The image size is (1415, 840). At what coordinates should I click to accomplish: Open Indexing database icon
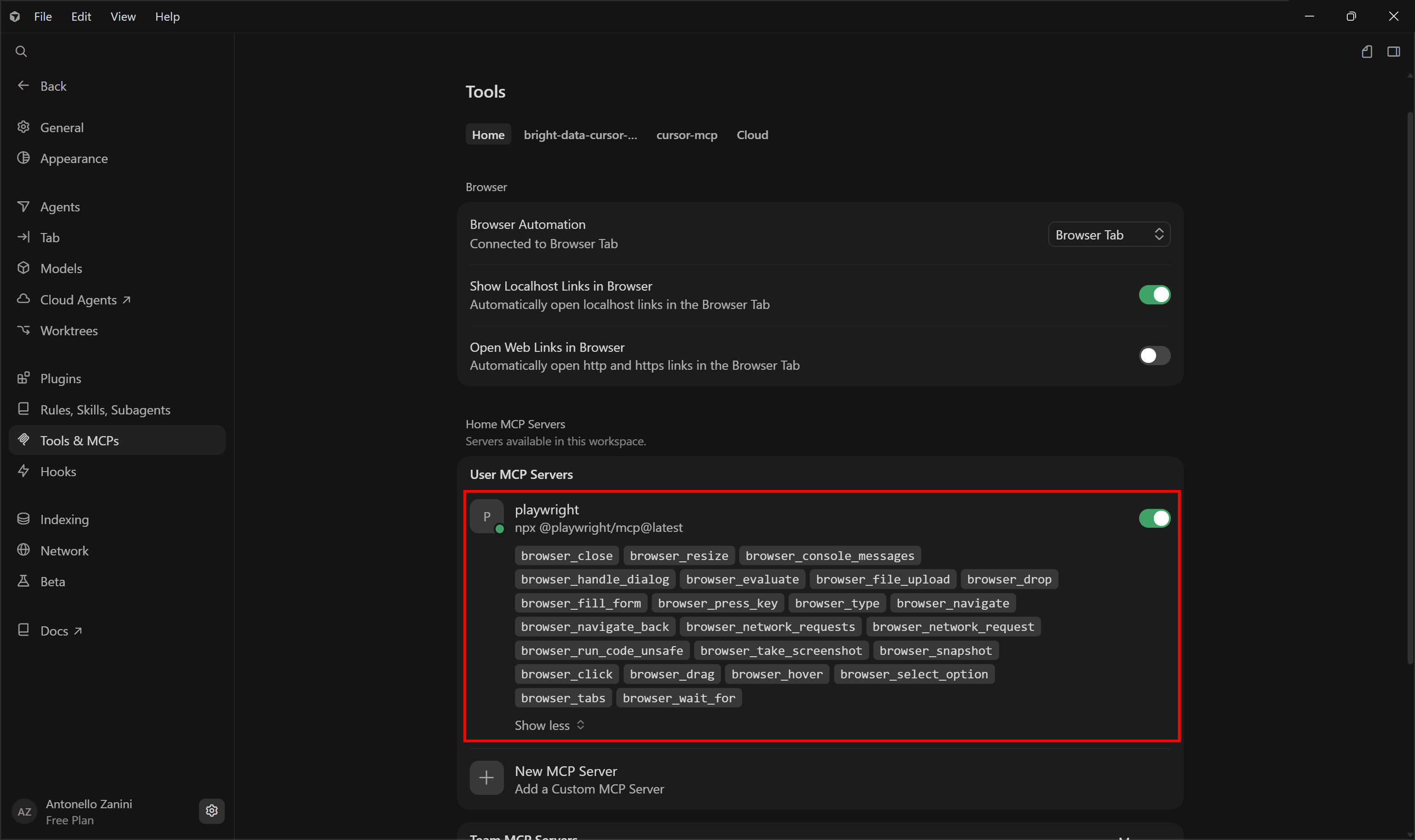[23, 519]
